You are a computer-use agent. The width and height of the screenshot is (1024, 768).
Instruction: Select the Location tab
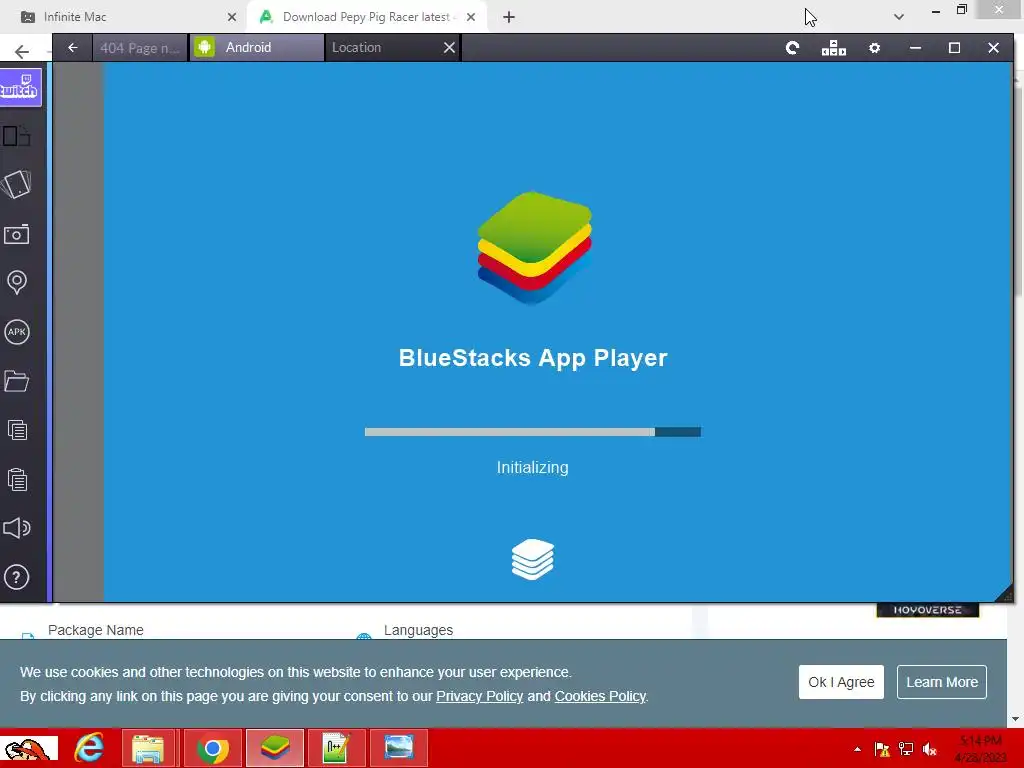[383, 48]
